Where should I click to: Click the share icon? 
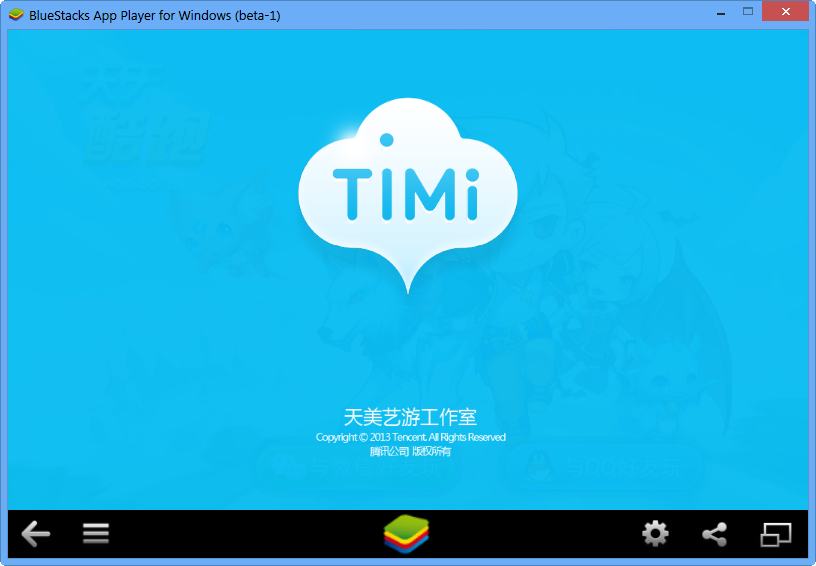(715, 534)
